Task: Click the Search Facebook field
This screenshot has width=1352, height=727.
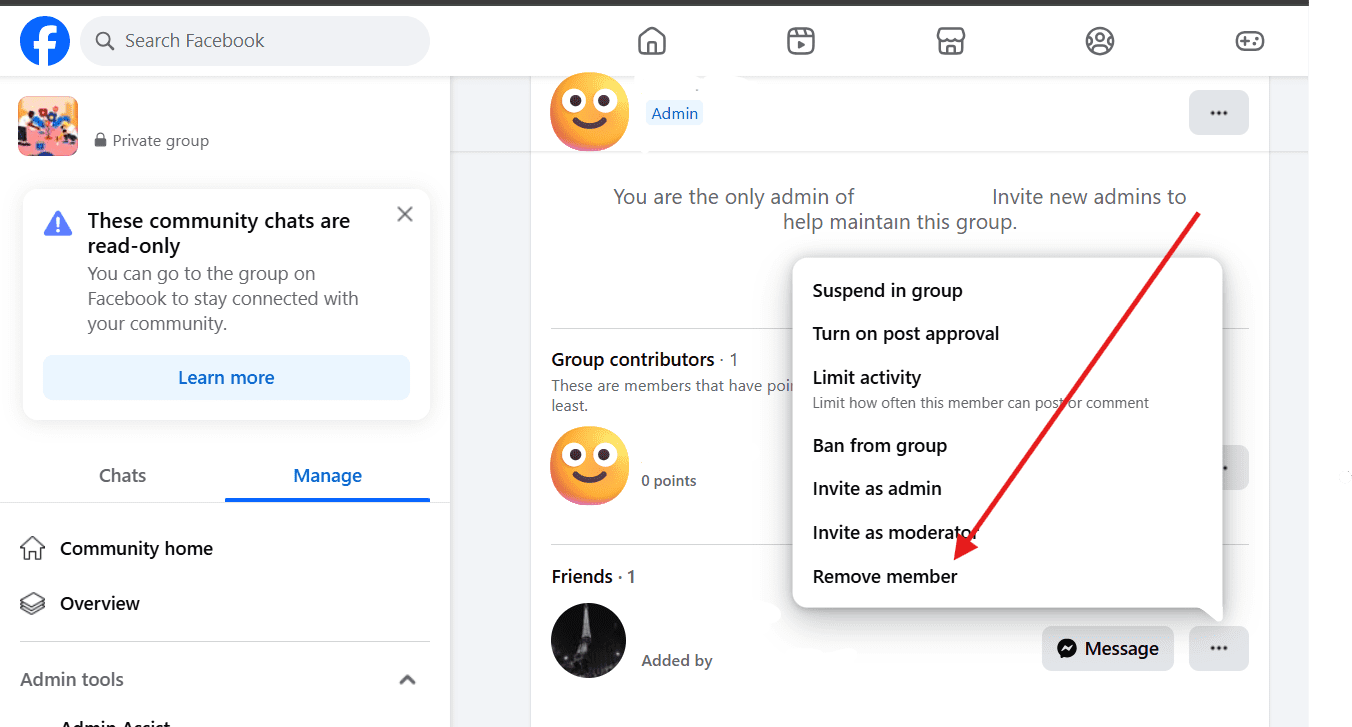Action: click(255, 41)
